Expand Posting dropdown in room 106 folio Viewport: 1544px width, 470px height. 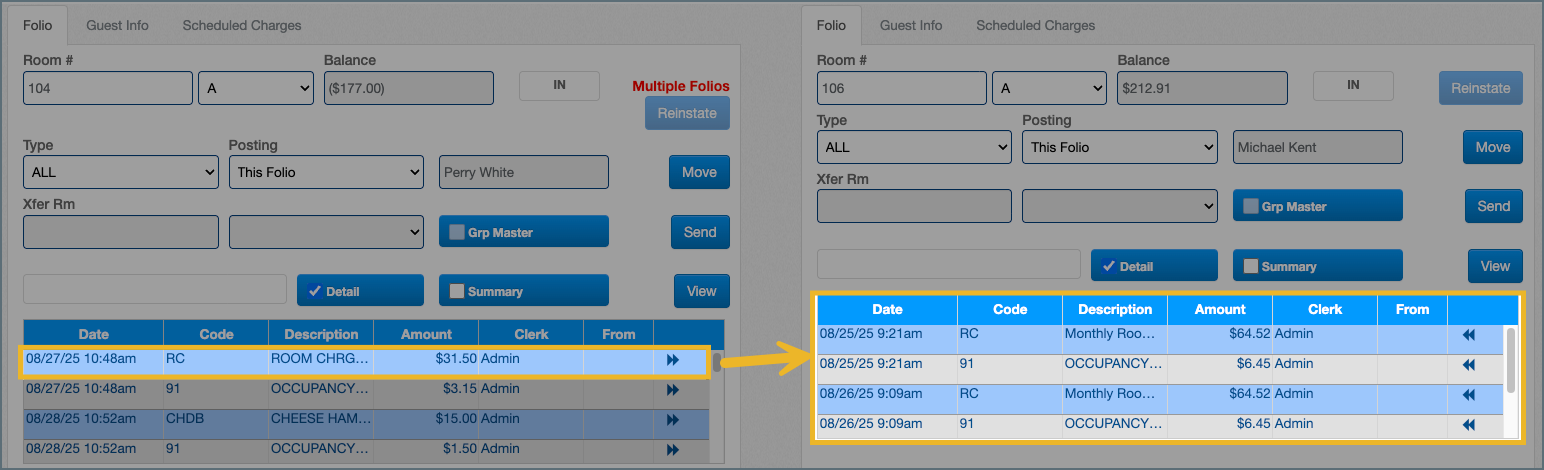[x=1119, y=147]
